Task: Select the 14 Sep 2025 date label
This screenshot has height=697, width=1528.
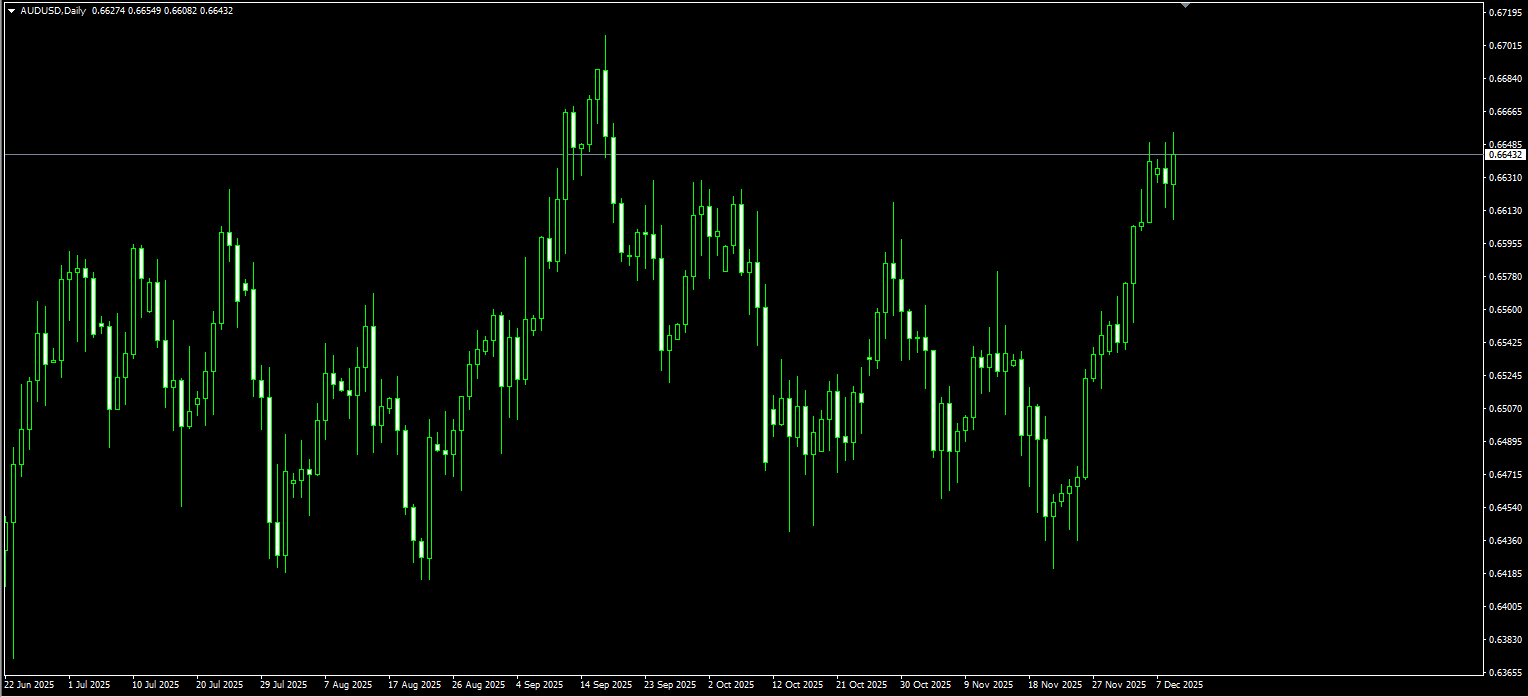Action: (606, 685)
